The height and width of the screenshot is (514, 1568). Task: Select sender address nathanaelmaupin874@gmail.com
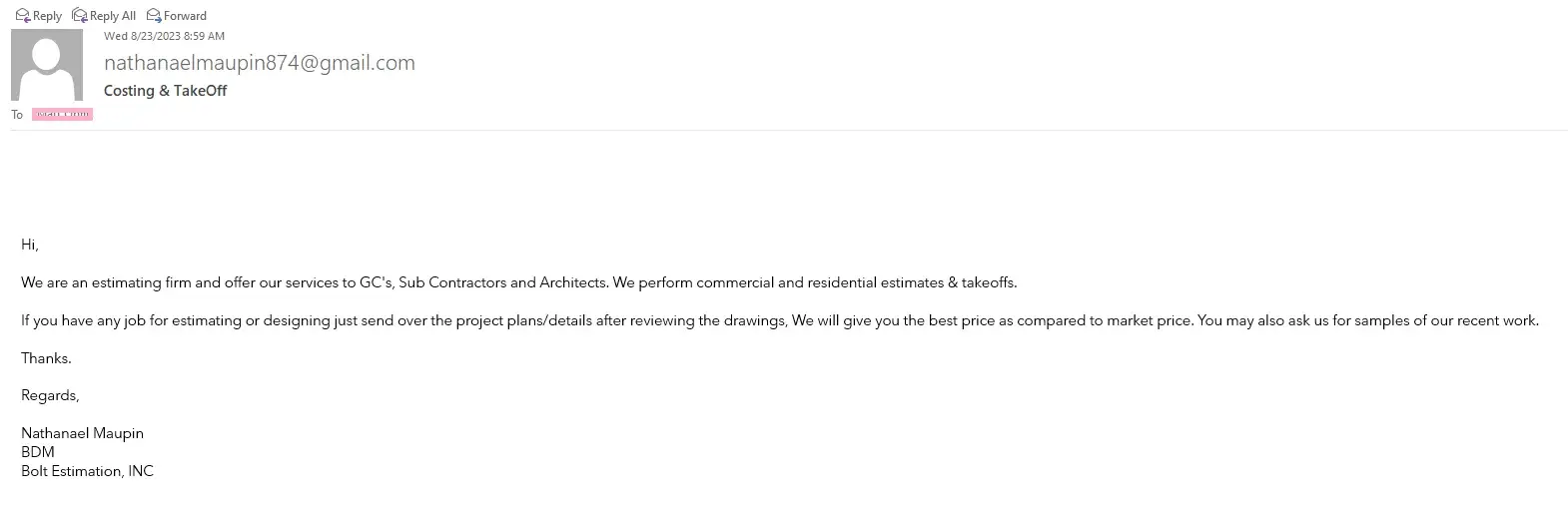(x=260, y=63)
